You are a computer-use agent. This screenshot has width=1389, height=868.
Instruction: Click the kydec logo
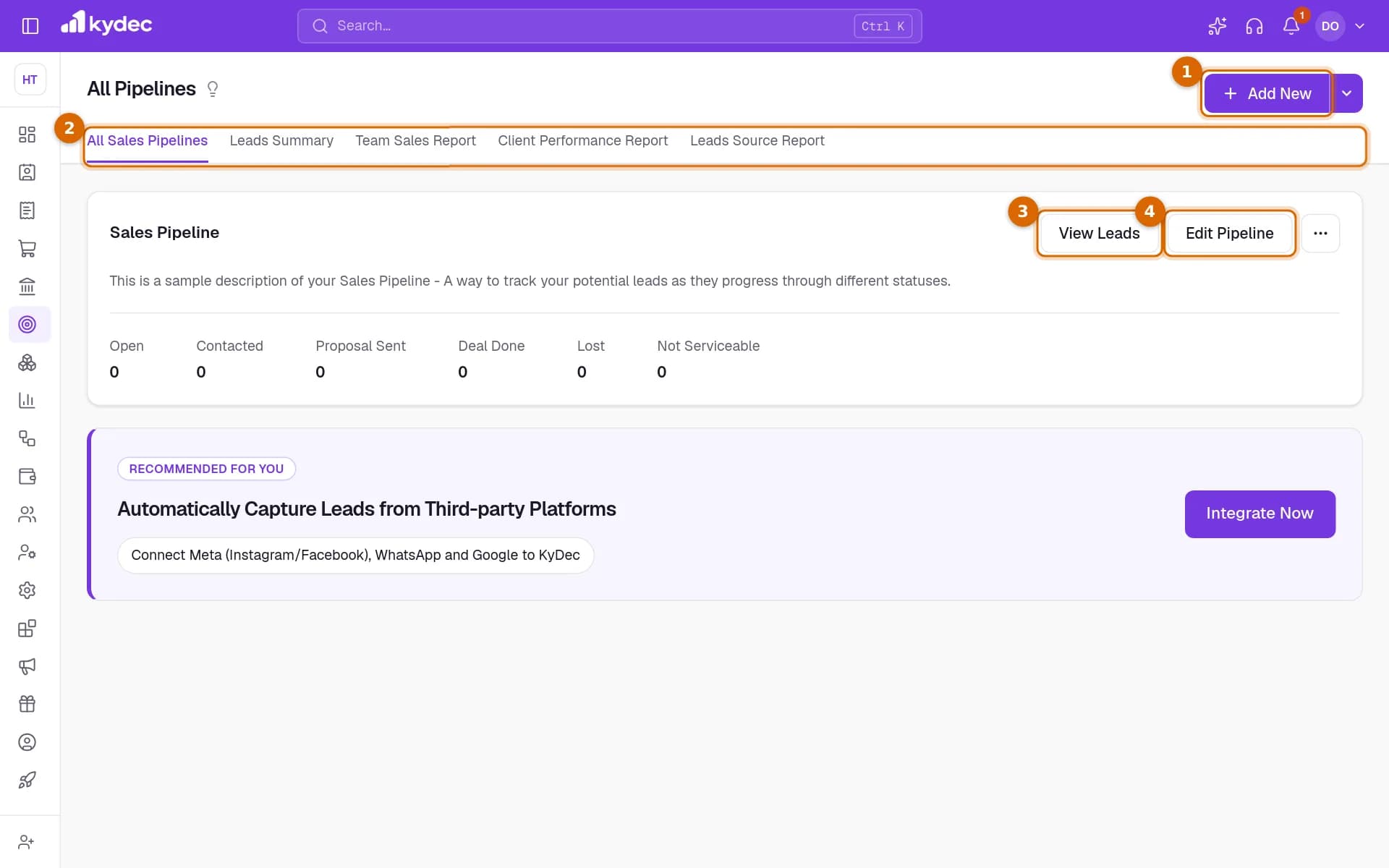coord(106,24)
